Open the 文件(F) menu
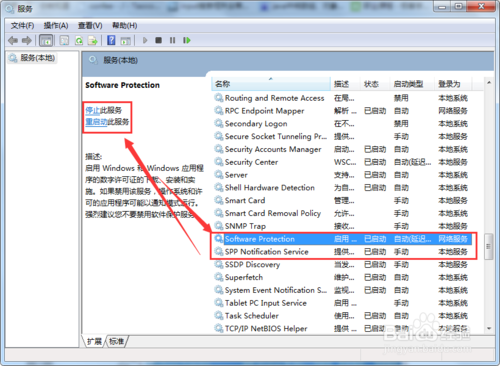This screenshot has width=500, height=366. (22, 26)
